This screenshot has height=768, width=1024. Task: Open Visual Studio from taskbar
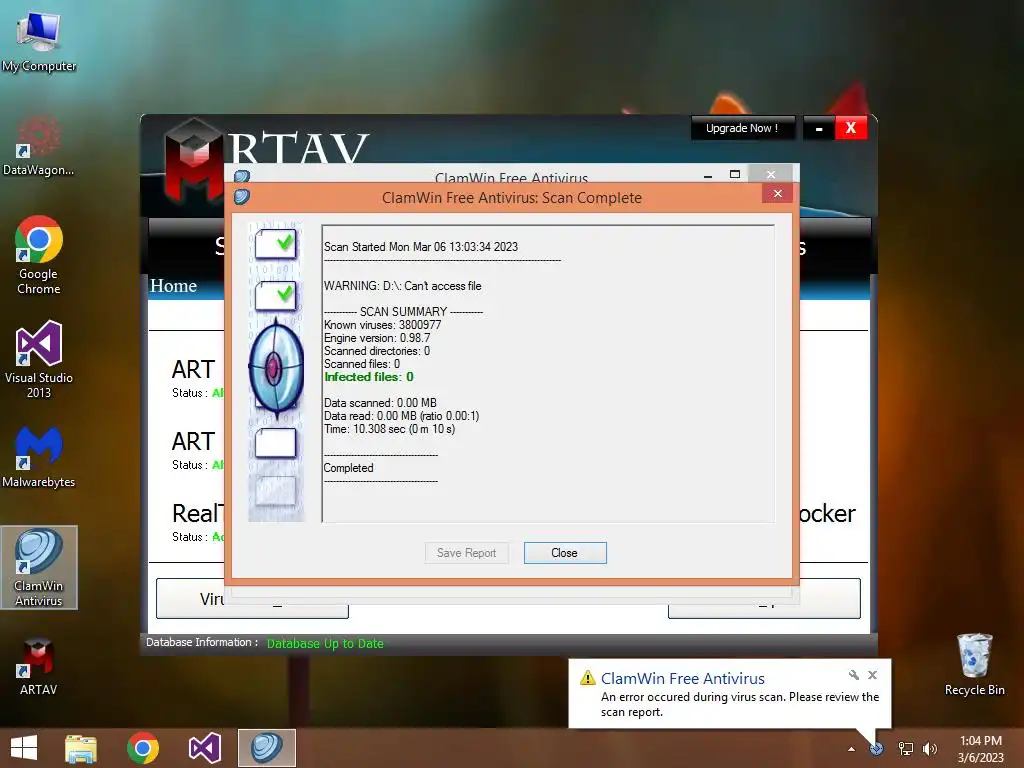(204, 748)
